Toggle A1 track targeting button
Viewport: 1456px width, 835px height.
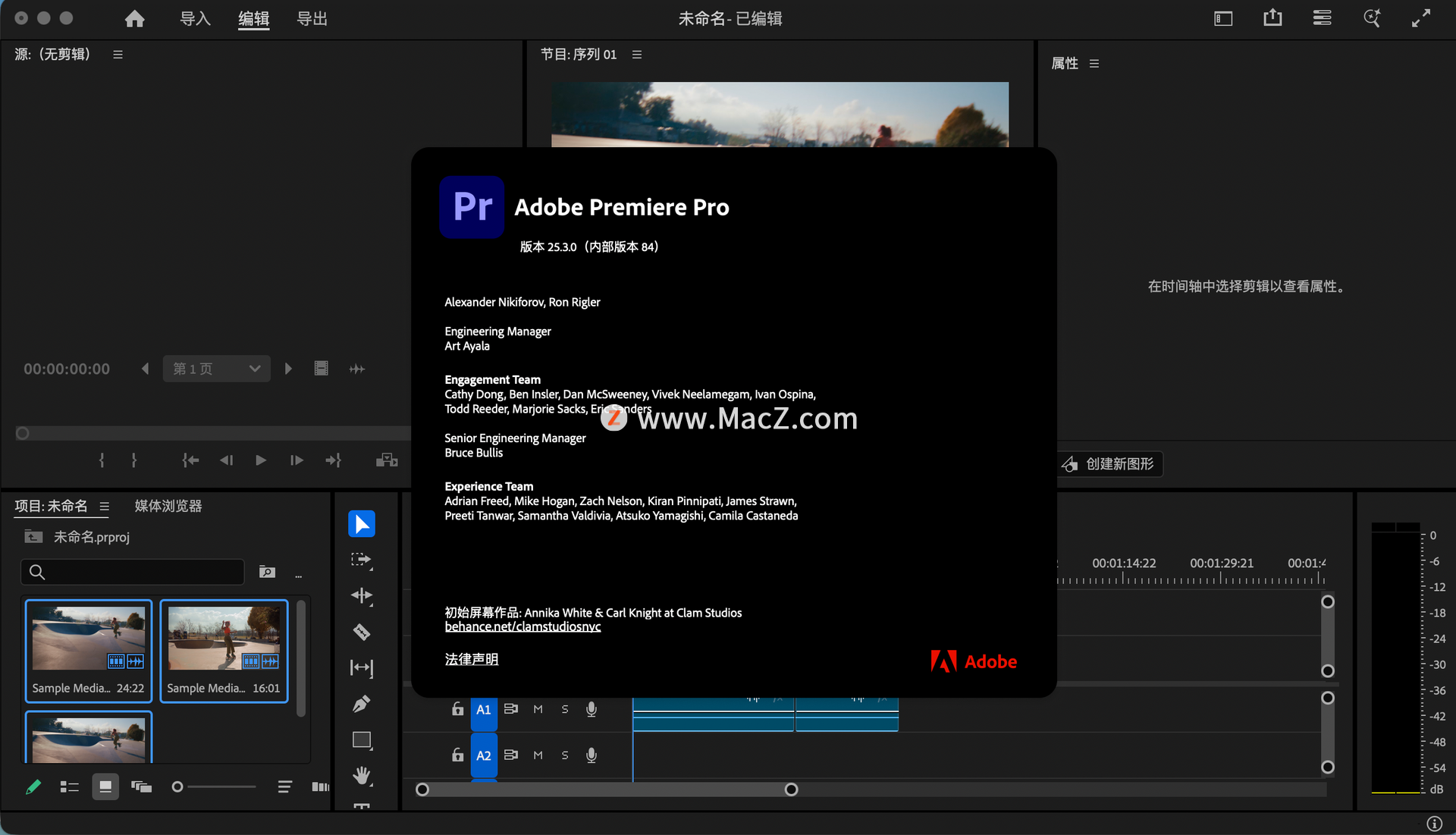coord(484,710)
